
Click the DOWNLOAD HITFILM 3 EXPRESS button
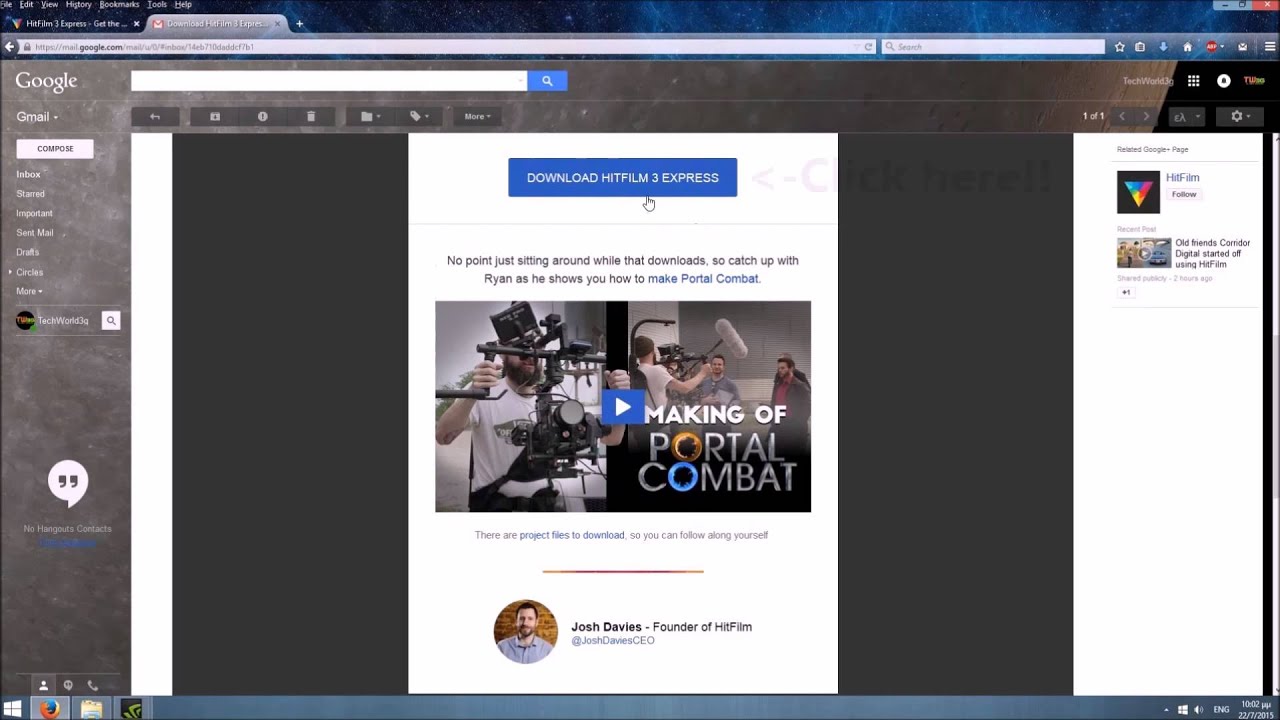point(622,177)
